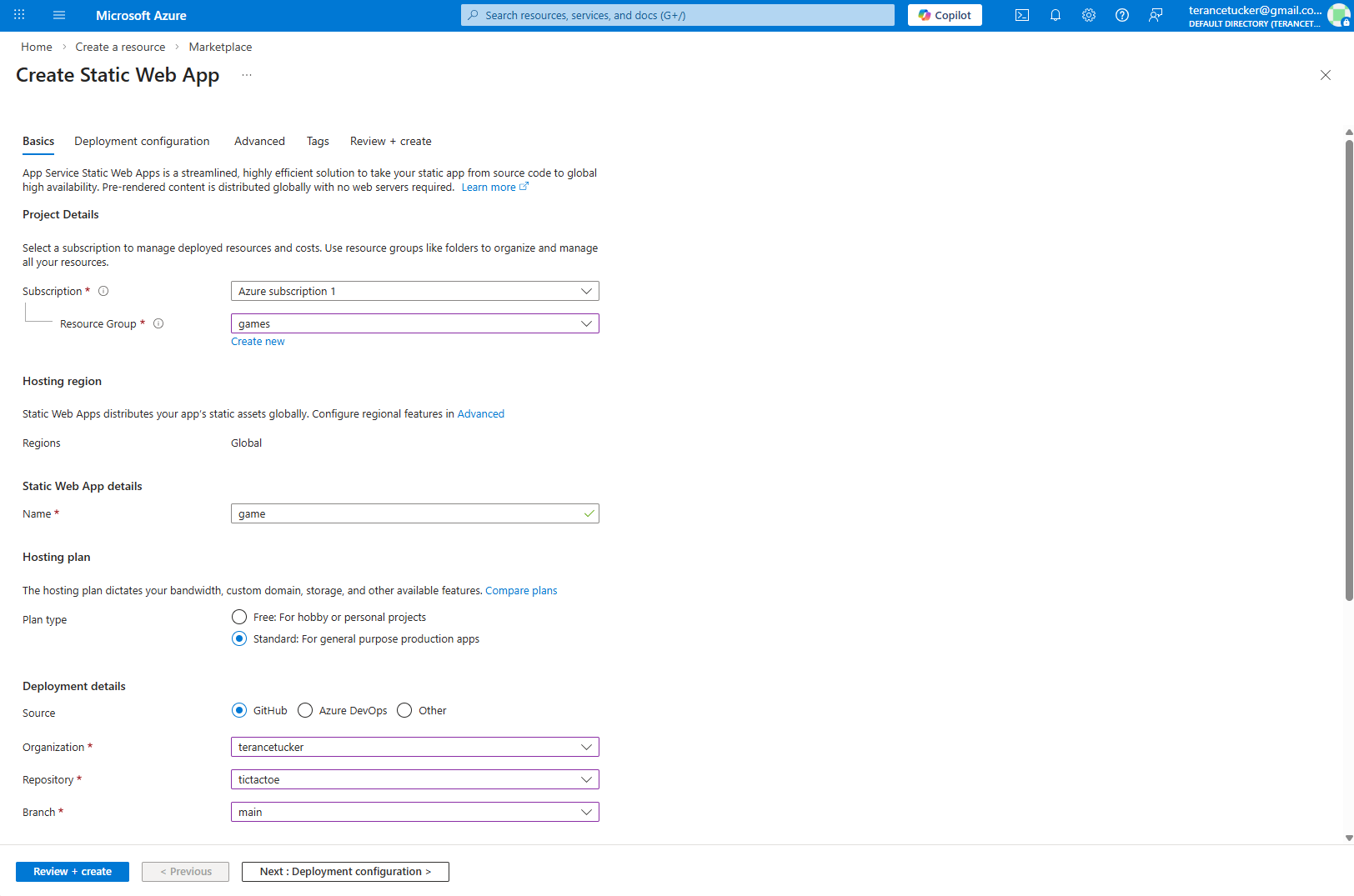Click the Microsoft Azure logo text

(x=141, y=15)
